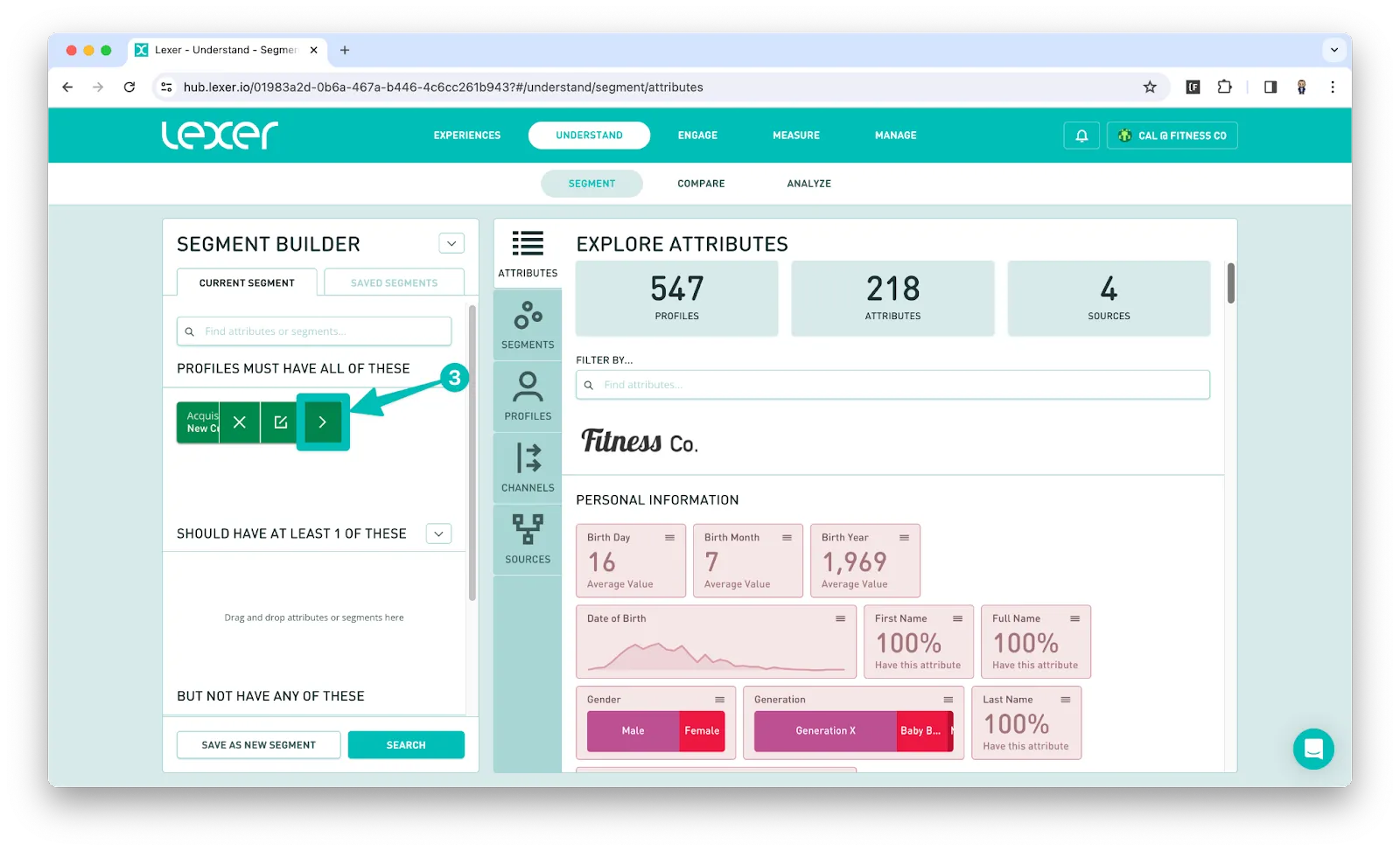
Task: Click the Lexer logo
Action: coord(220,135)
